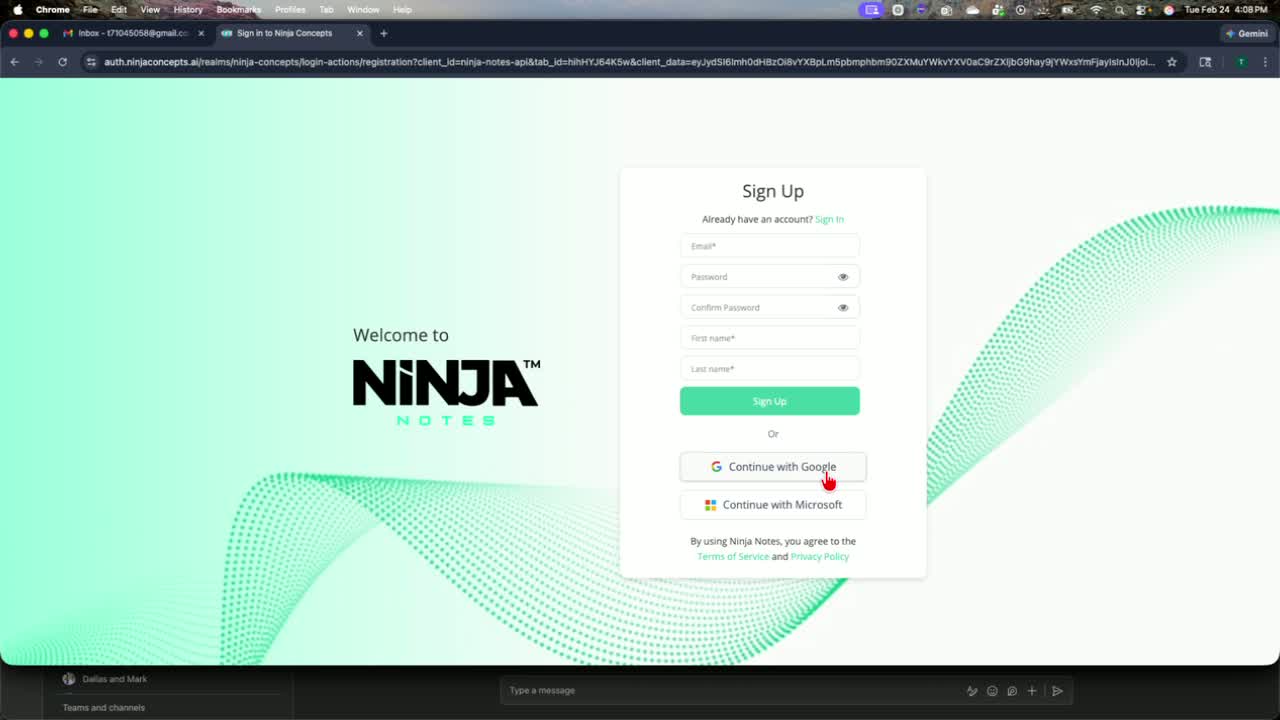
Task: Focus the Confirm Password input field
Action: pos(770,308)
